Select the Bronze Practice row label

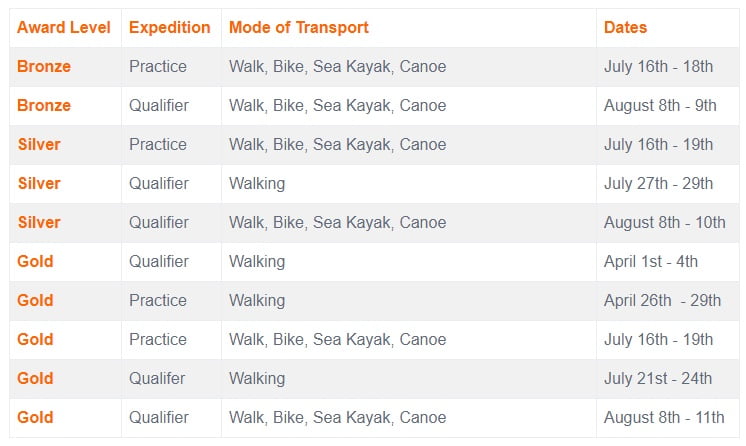(x=44, y=67)
